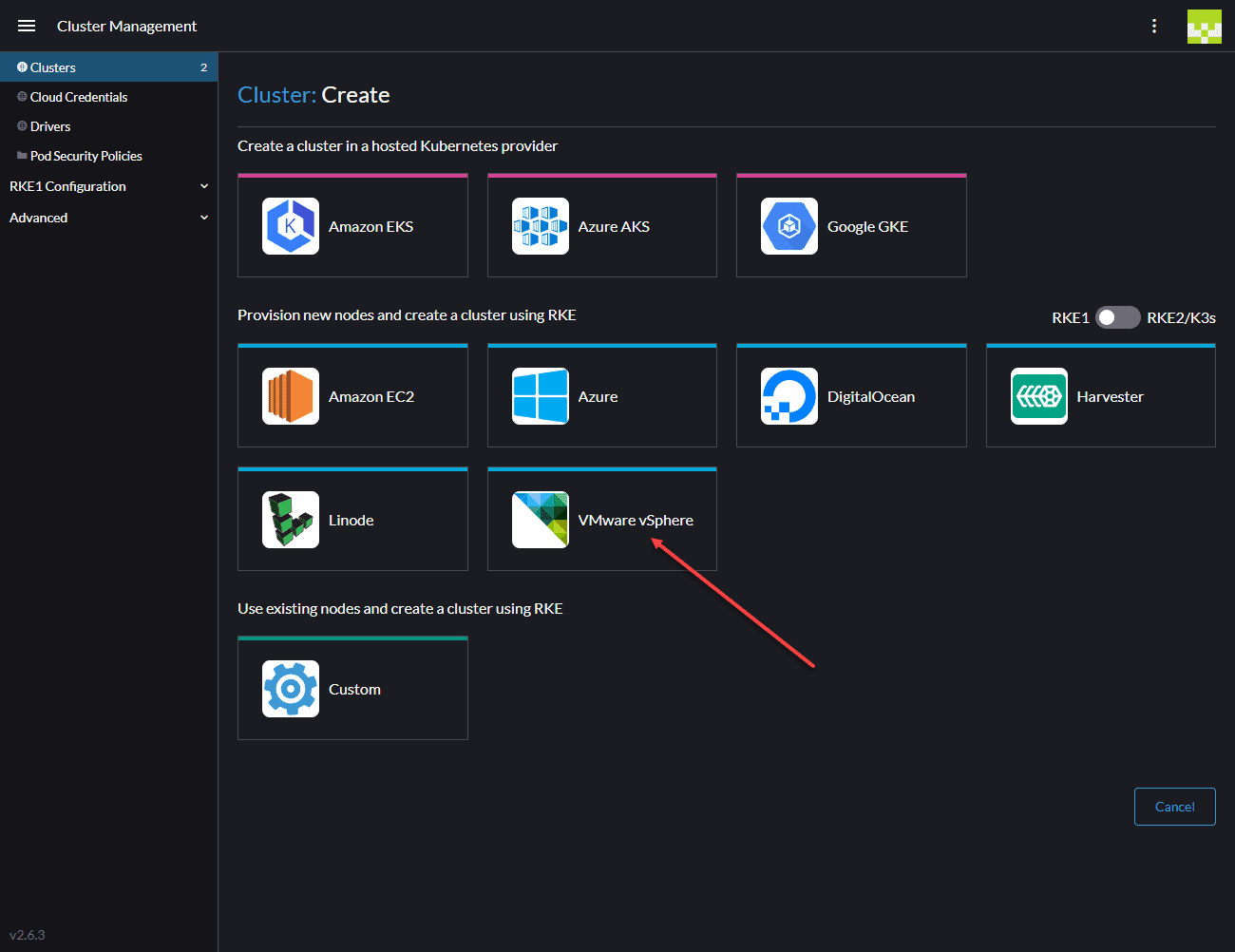The height and width of the screenshot is (952, 1235).
Task: Choose the Linode label
Action: (x=351, y=520)
